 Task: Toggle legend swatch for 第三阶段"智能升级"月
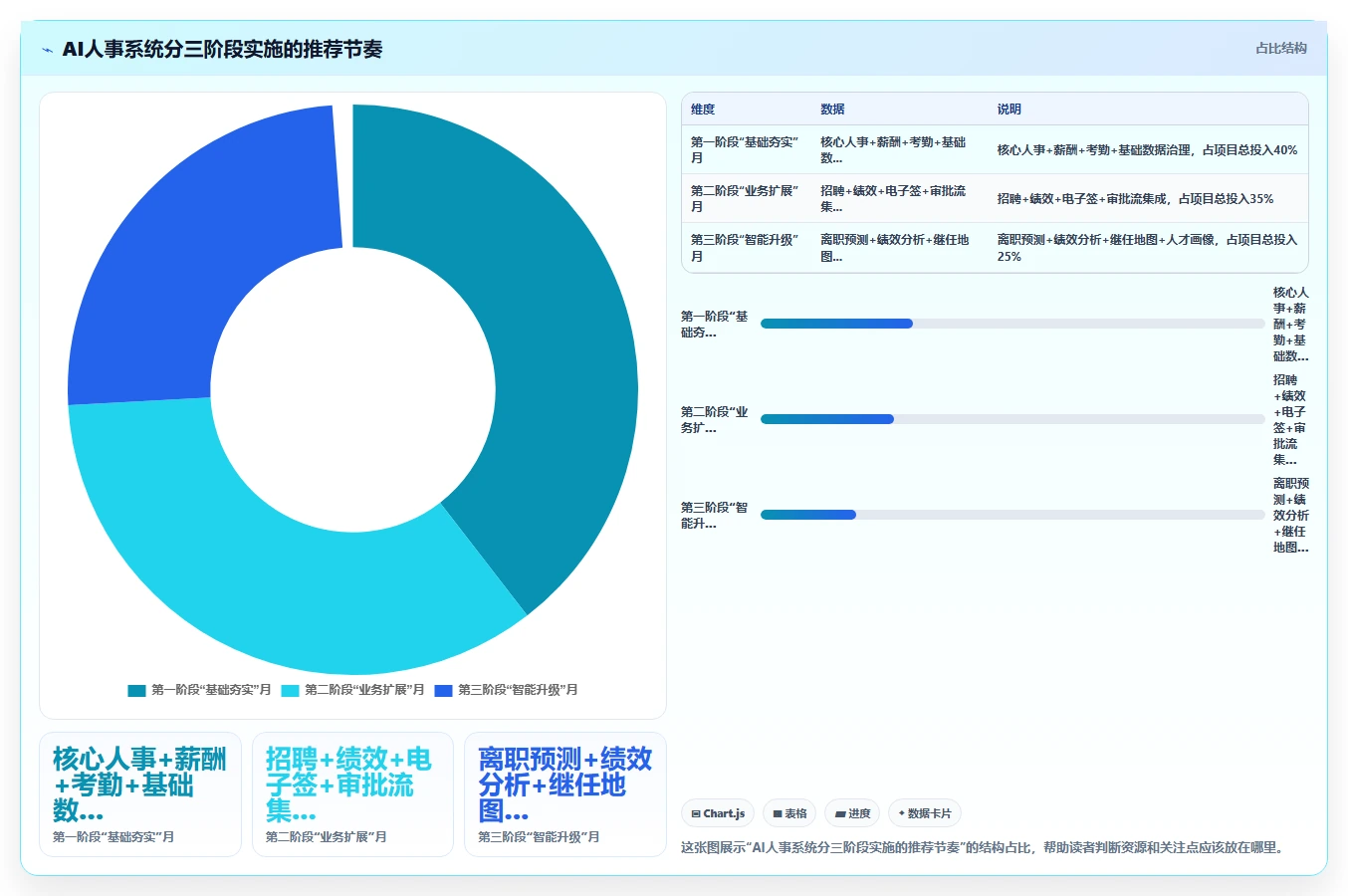click(444, 690)
